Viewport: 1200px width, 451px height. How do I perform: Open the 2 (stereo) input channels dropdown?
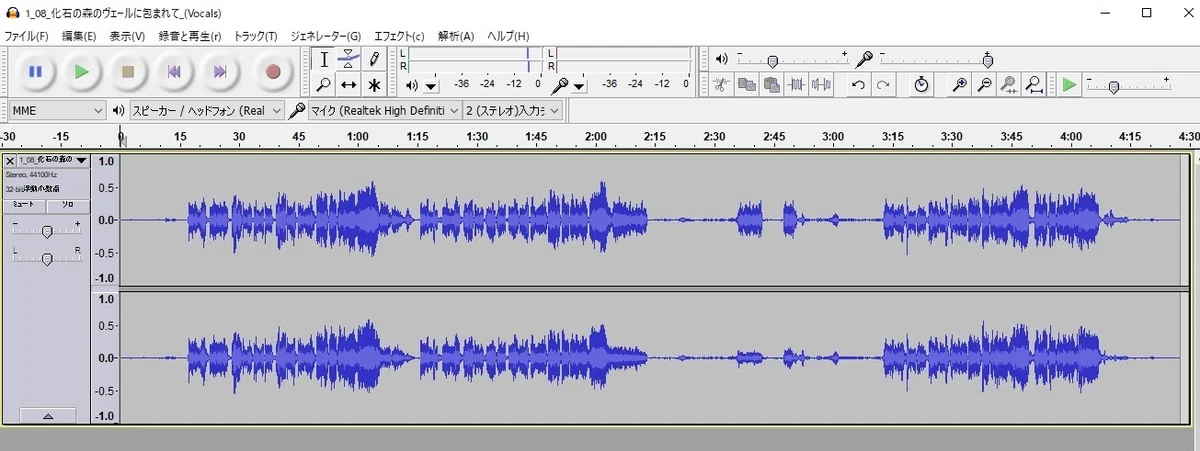513,110
